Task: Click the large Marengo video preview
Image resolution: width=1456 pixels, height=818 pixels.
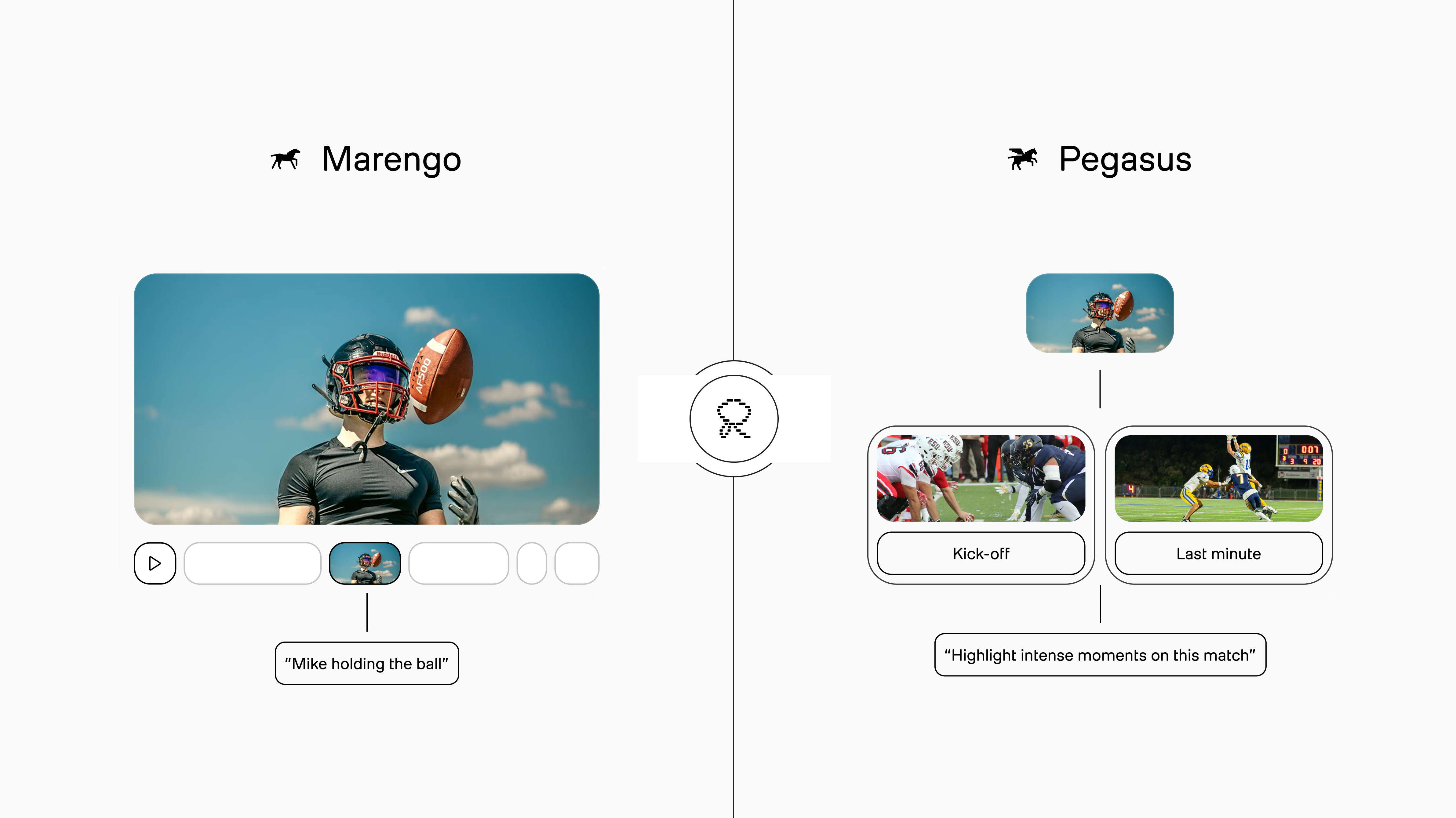Action: [x=367, y=399]
